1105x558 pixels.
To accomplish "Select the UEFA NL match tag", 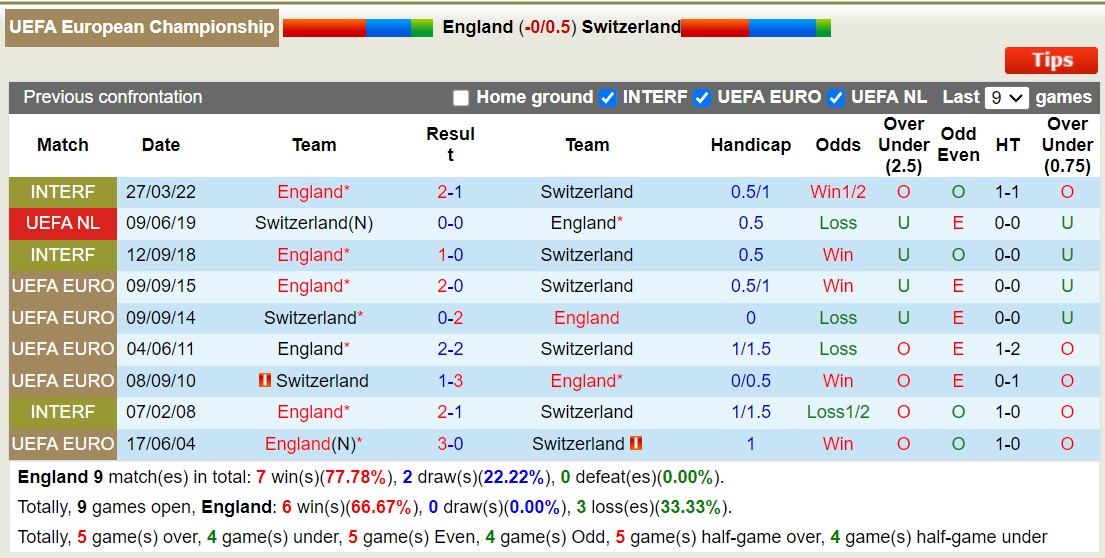I will tap(63, 223).
